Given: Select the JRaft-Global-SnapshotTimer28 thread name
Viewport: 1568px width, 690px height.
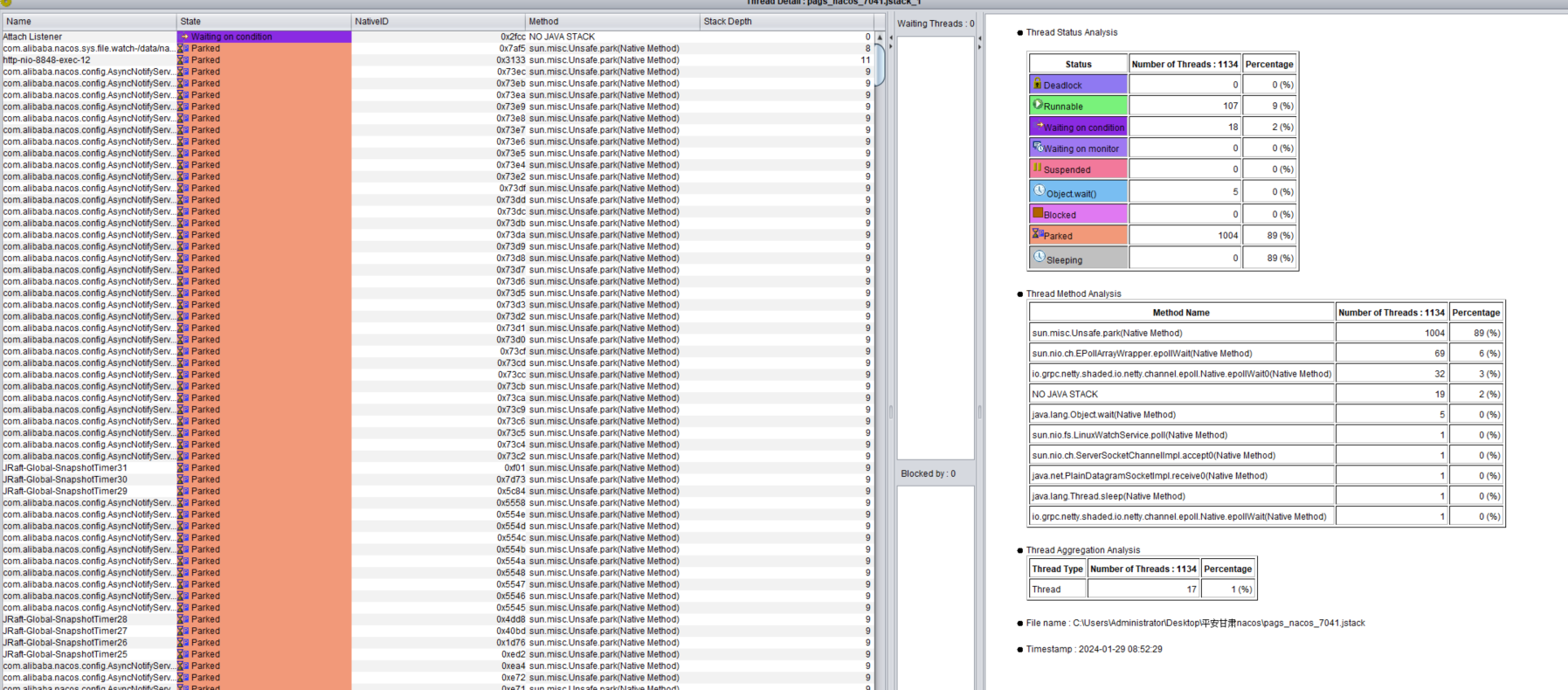Looking at the screenshot, I should [x=65, y=619].
